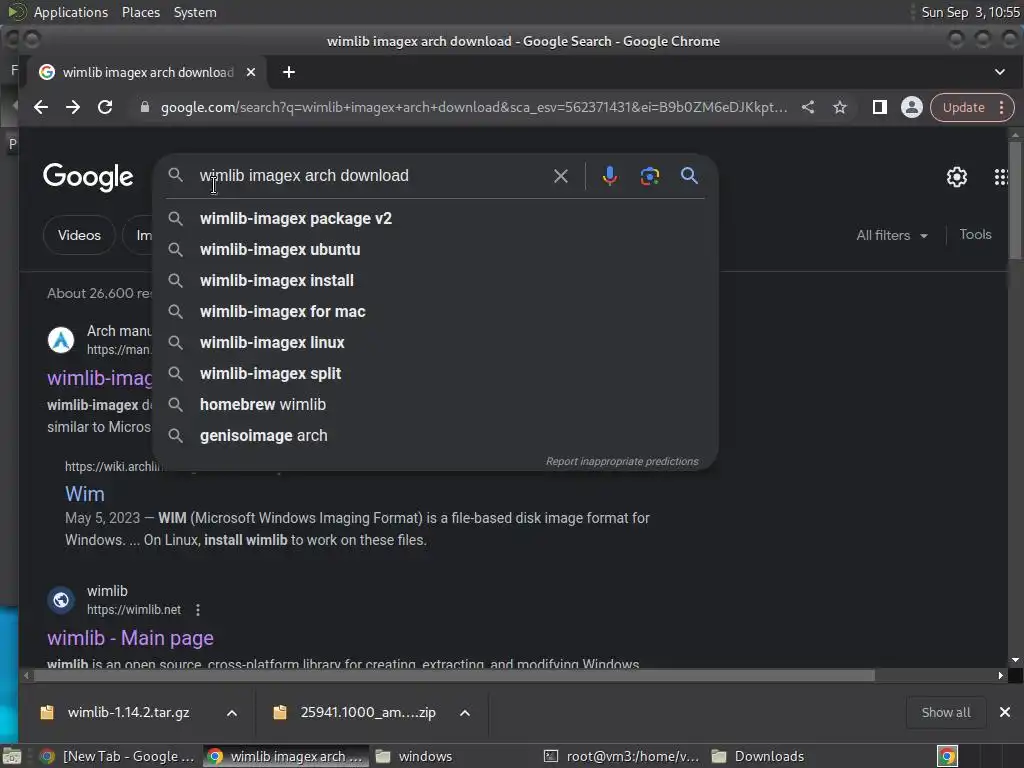
Task: Click the Chrome icon in taskbar tray
Action: (947, 756)
